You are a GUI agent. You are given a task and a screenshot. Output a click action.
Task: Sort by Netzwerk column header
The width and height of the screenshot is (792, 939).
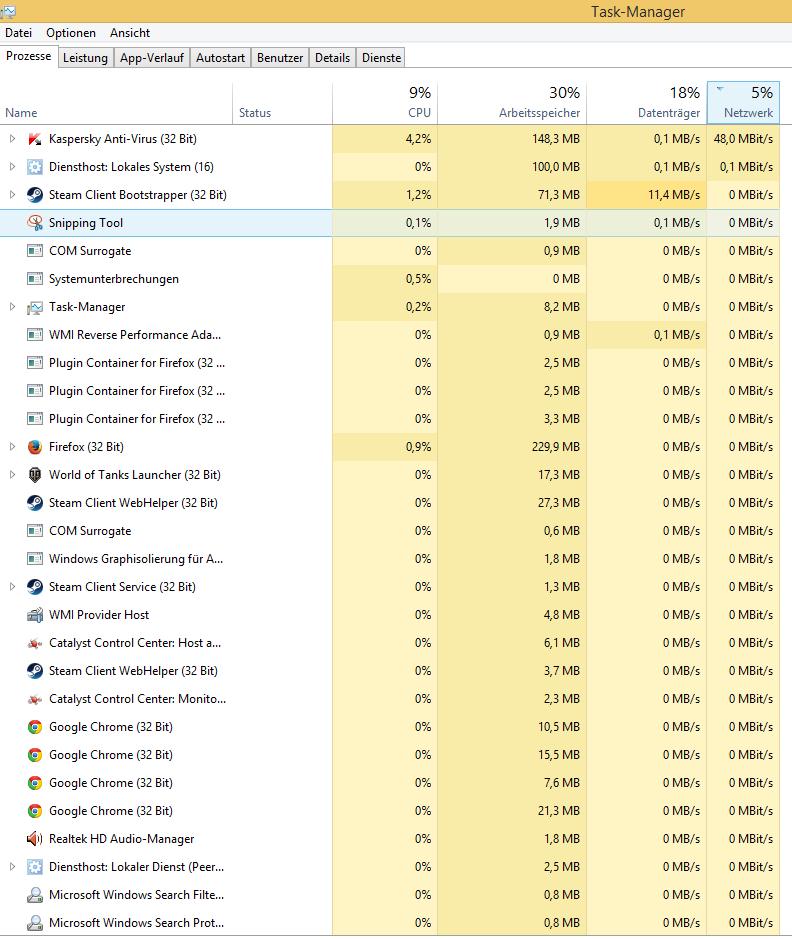pyautogui.click(x=743, y=104)
